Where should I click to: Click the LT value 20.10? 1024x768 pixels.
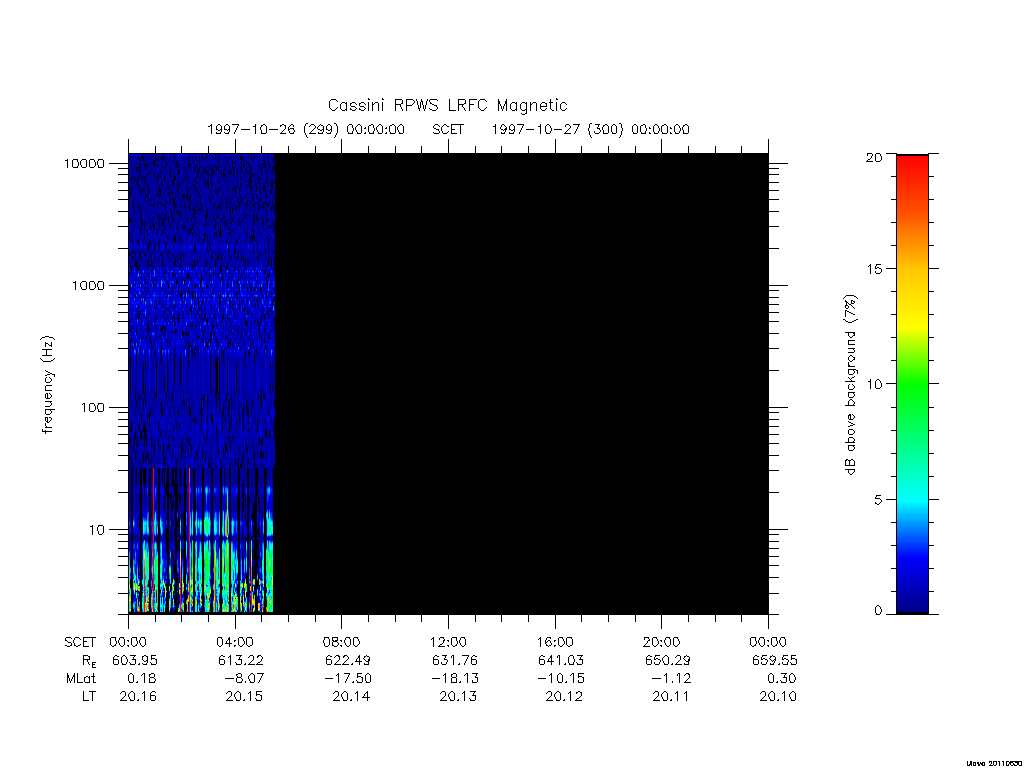[778, 697]
